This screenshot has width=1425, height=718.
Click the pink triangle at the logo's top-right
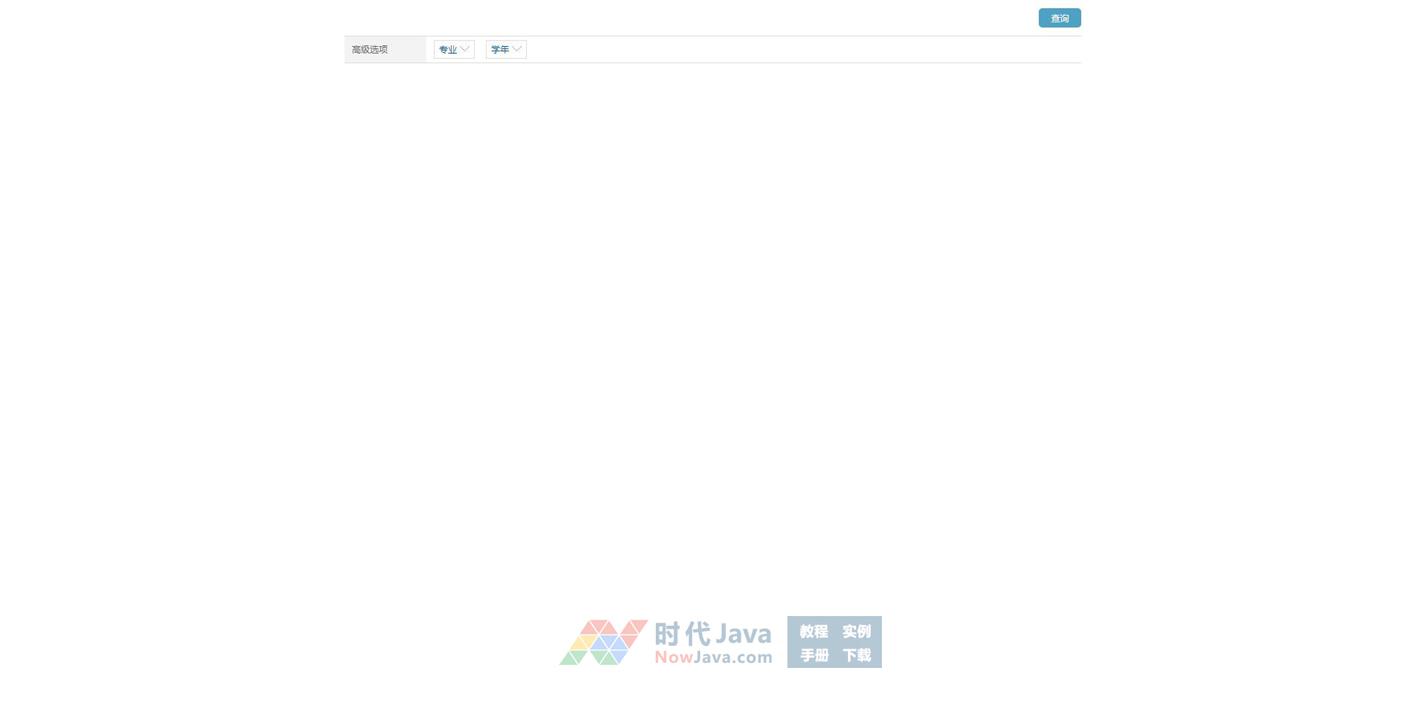pos(636,626)
